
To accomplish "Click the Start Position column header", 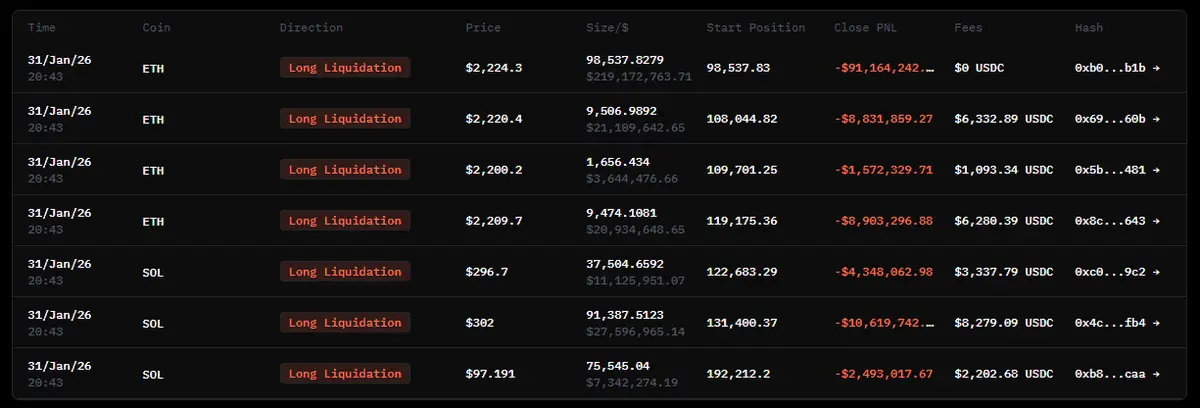I will click(755, 28).
